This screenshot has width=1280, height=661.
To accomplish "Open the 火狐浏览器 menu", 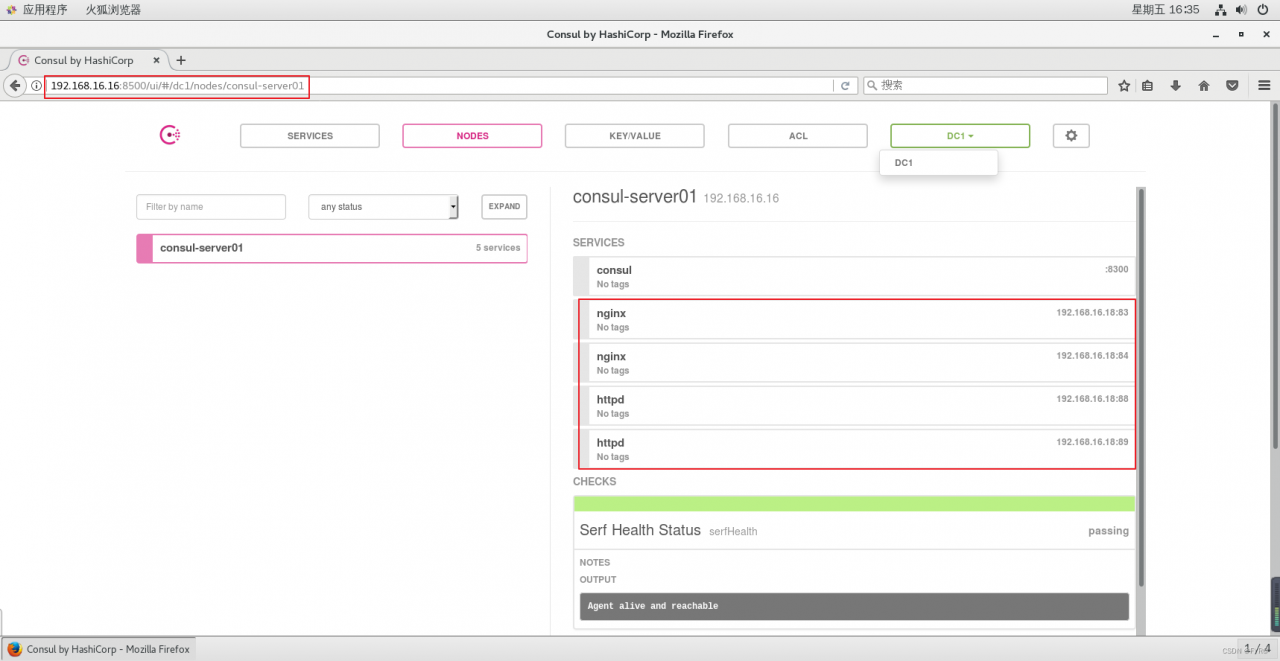I will (x=112, y=9).
